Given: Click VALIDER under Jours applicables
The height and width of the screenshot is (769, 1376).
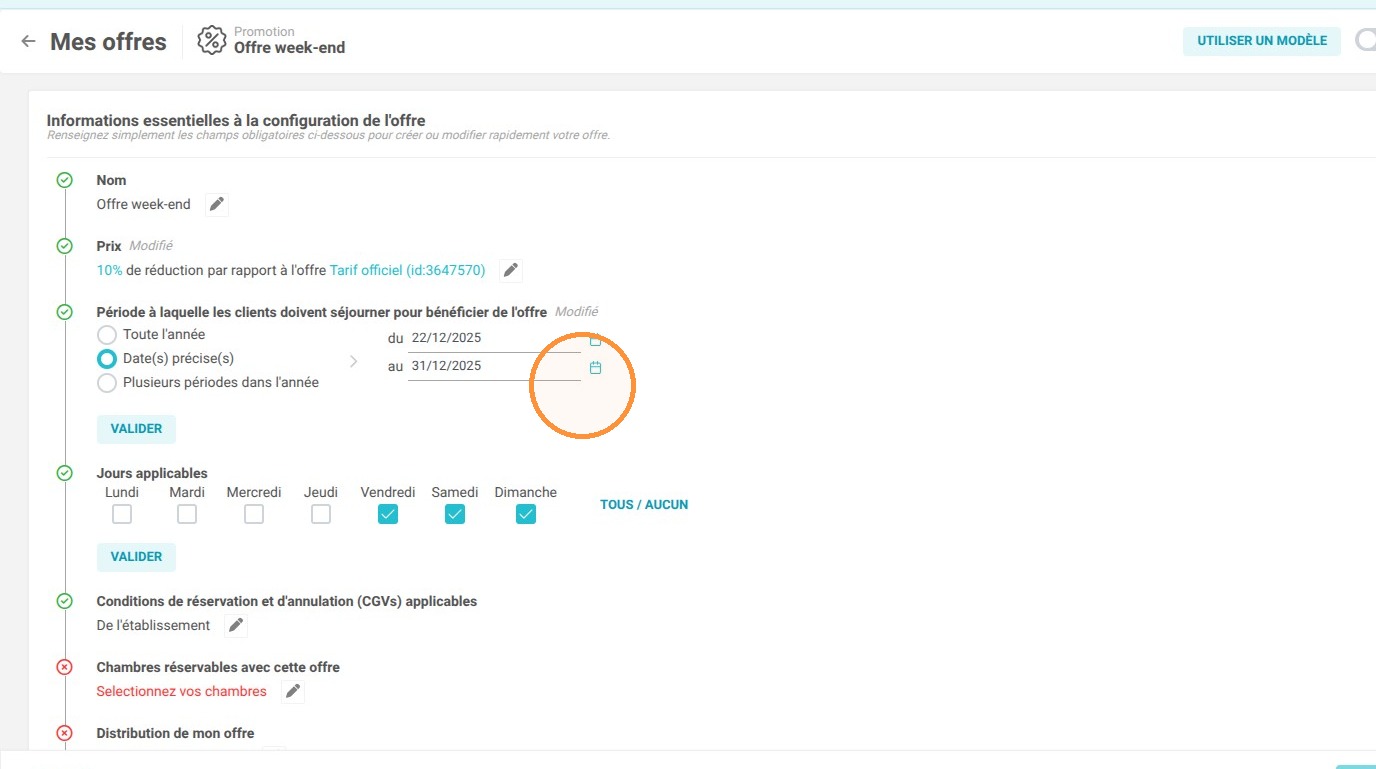Looking at the screenshot, I should pyautogui.click(x=136, y=557).
